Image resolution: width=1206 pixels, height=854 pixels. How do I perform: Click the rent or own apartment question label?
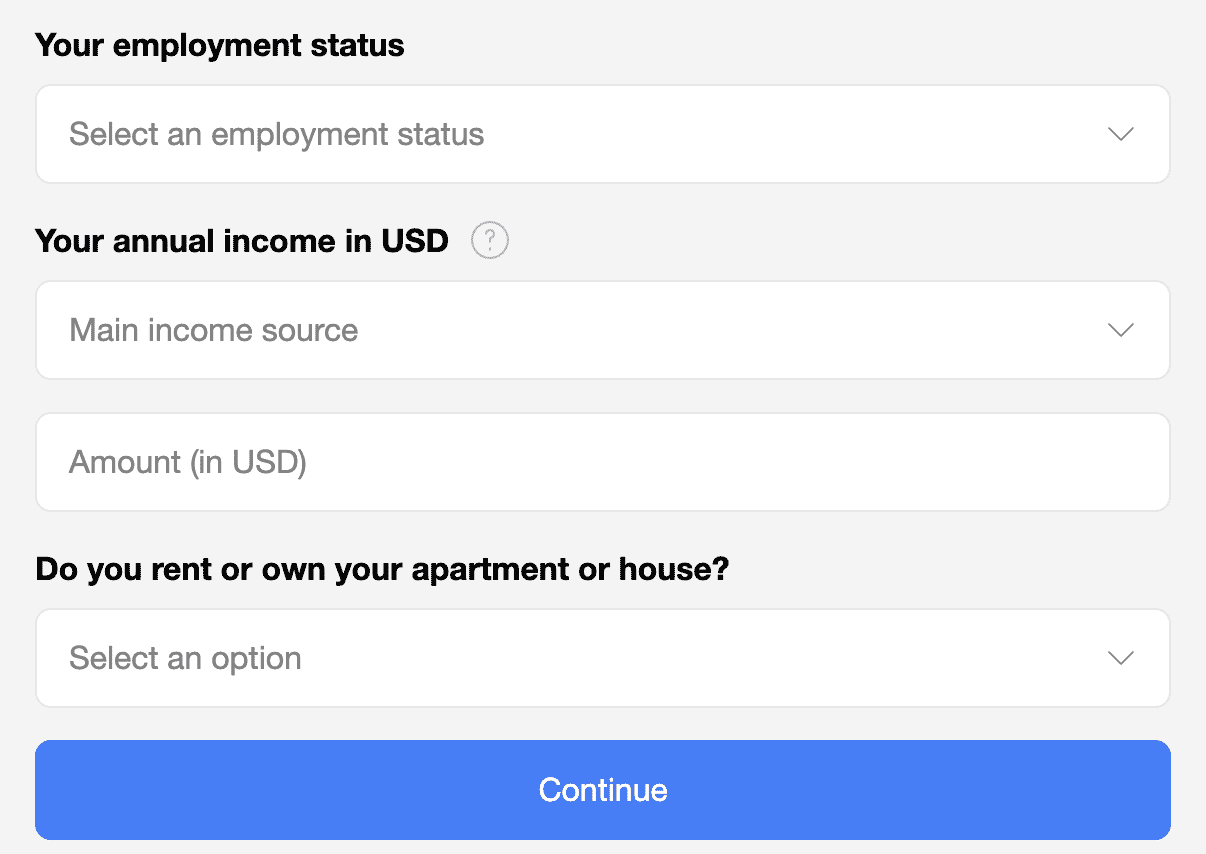pyautogui.click(x=382, y=570)
